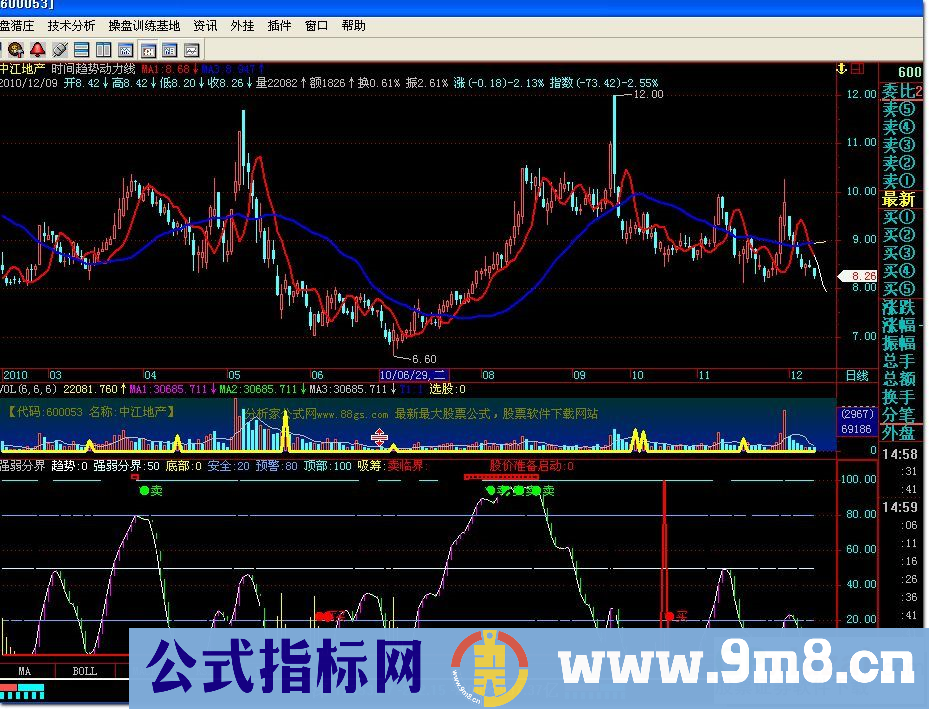Click the 总额 row in quote panel
The width and height of the screenshot is (929, 709).
899,379
